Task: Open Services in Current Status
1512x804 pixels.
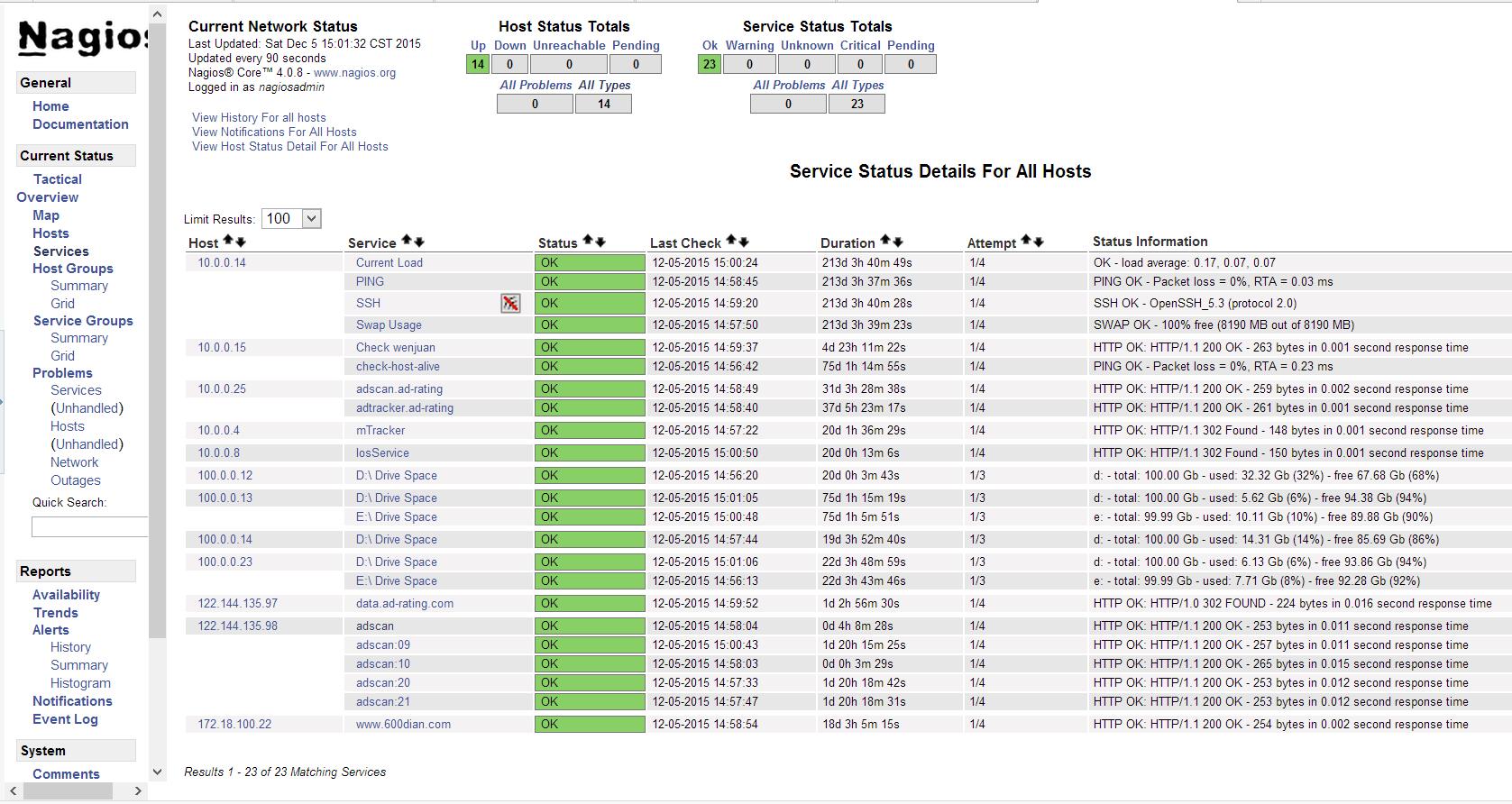Action: [x=61, y=251]
